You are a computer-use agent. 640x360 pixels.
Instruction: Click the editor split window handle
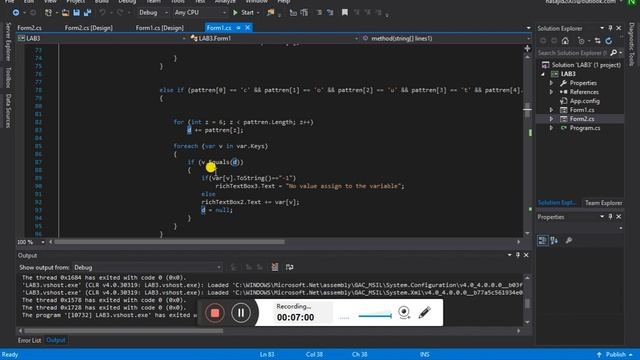click(x=527, y=49)
